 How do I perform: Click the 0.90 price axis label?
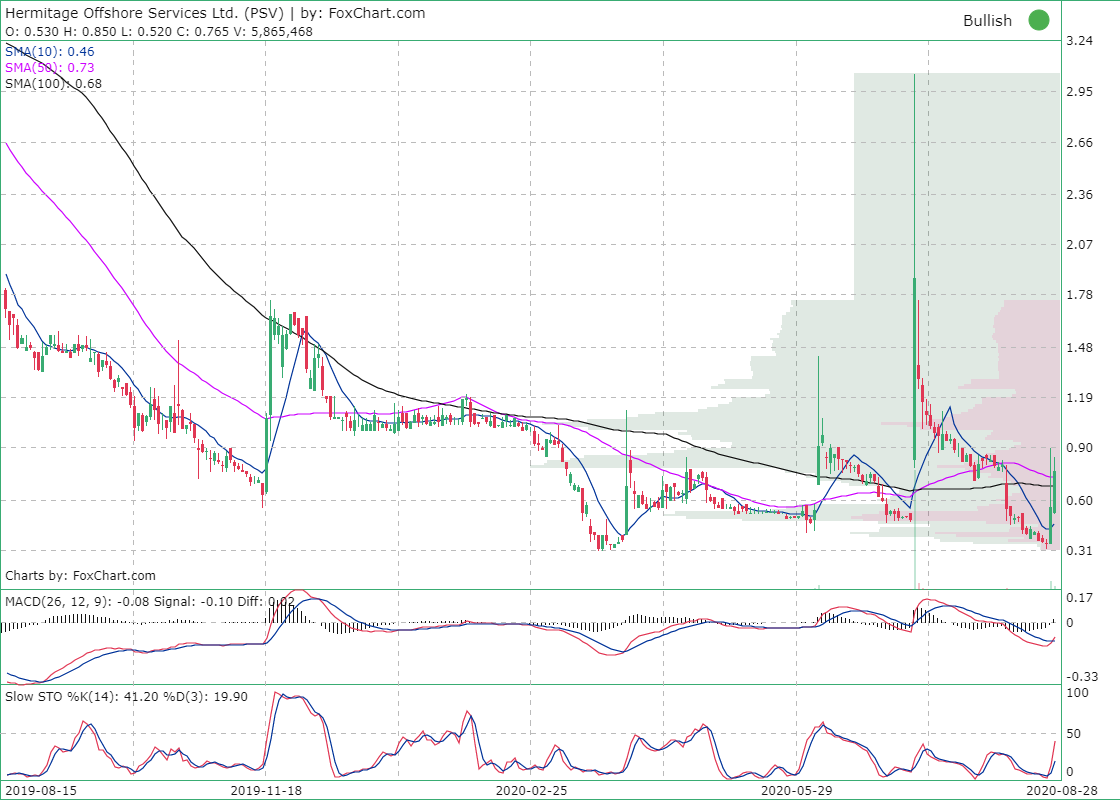click(1079, 447)
